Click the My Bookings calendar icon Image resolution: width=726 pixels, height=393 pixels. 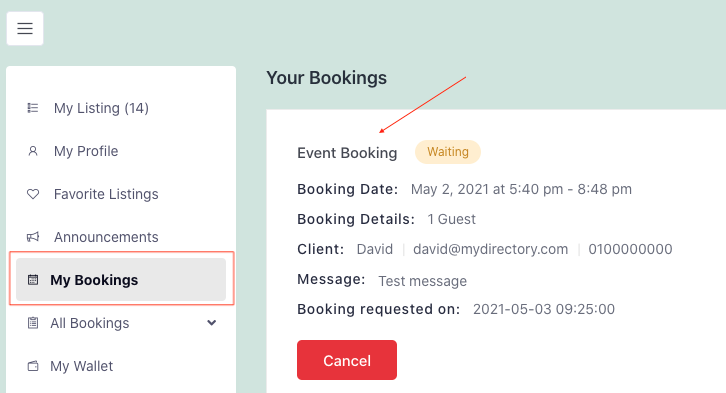click(x=33, y=280)
